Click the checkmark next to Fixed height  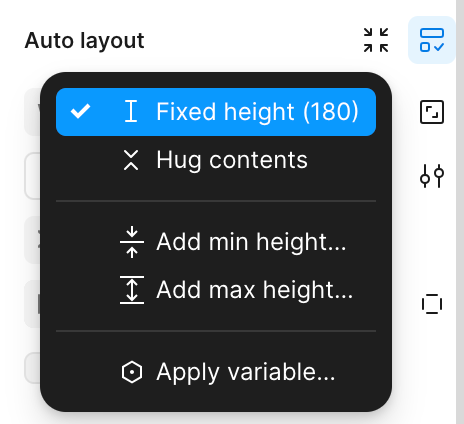pyautogui.click(x=80, y=111)
